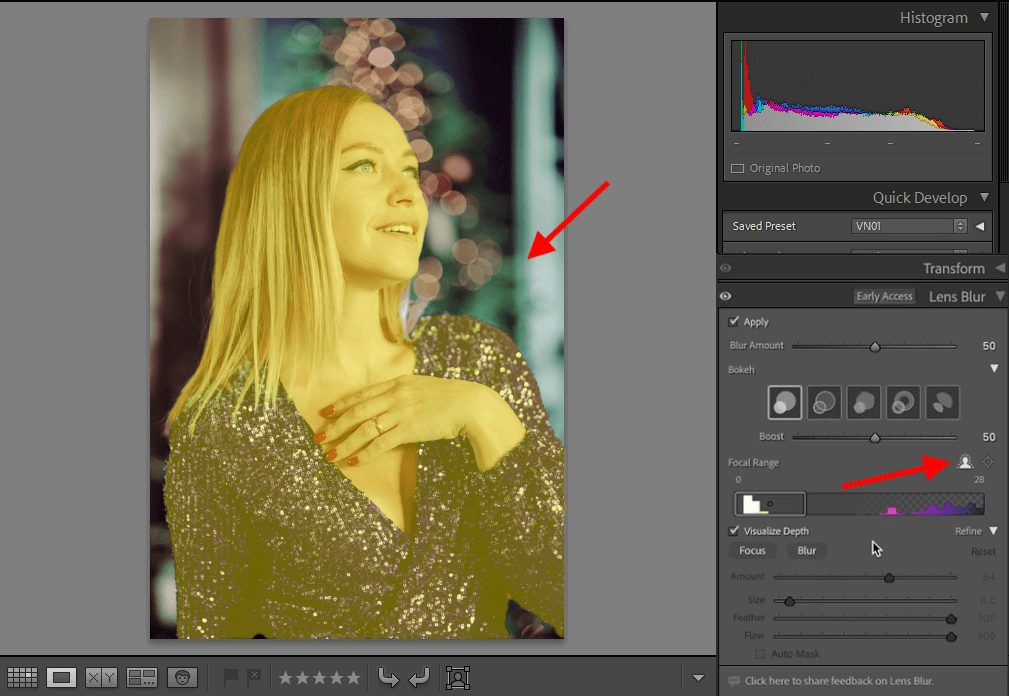Click Boost slider handle
Image resolution: width=1009 pixels, height=696 pixels.
coord(875,438)
